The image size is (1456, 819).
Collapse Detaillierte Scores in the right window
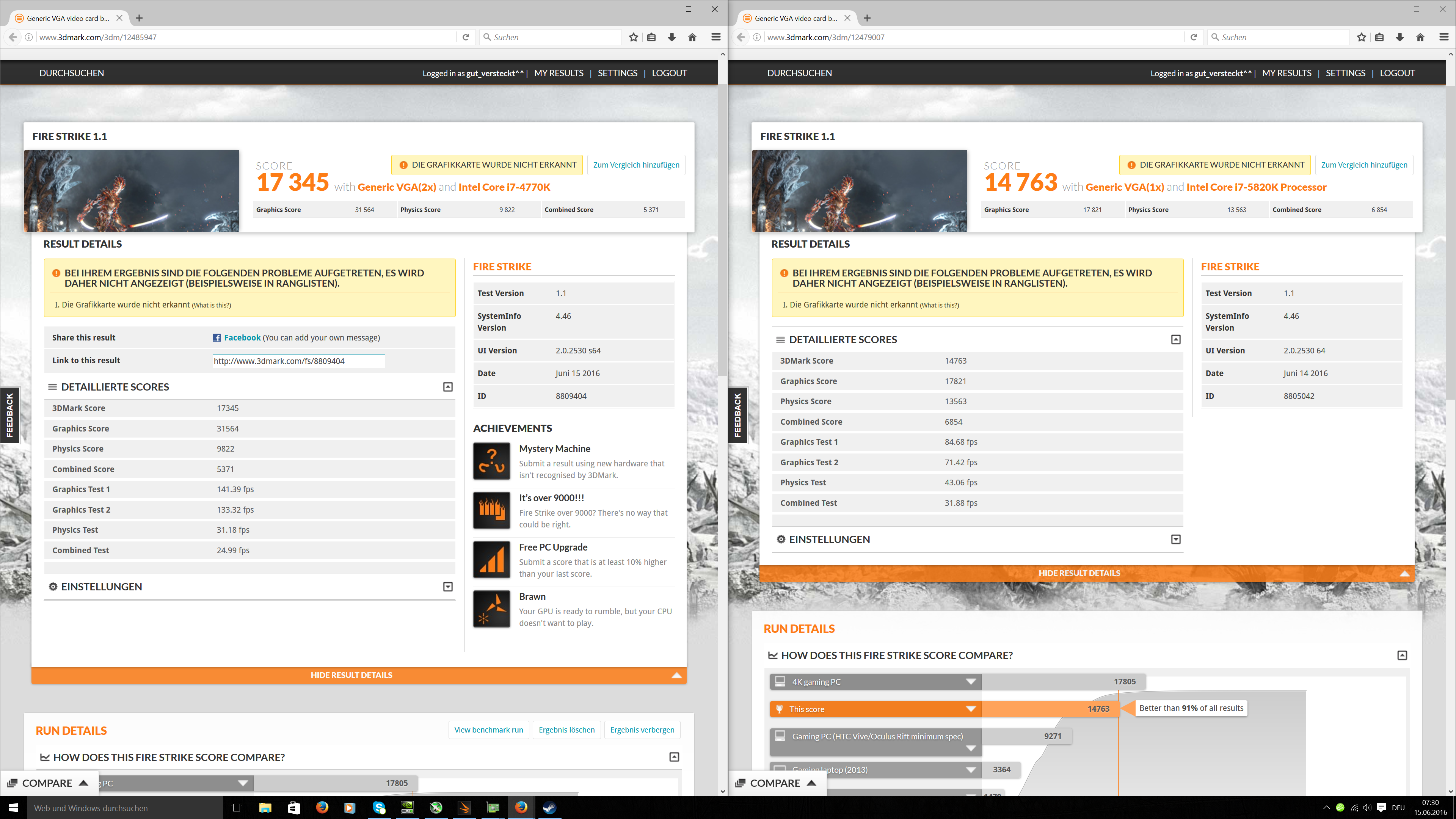click(x=1176, y=340)
